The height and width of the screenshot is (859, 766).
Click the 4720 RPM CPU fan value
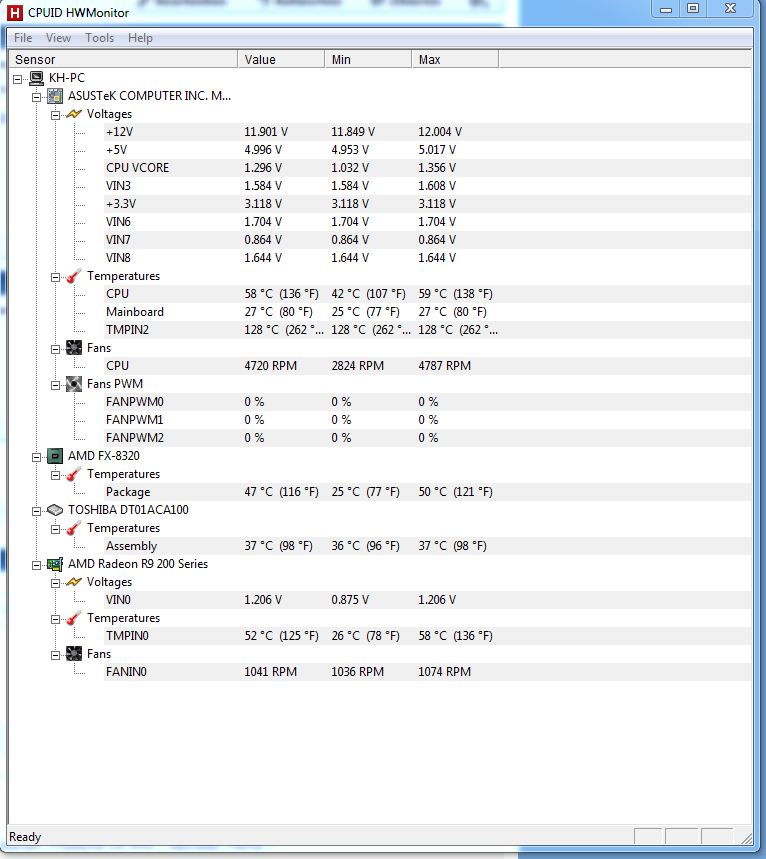(271, 366)
